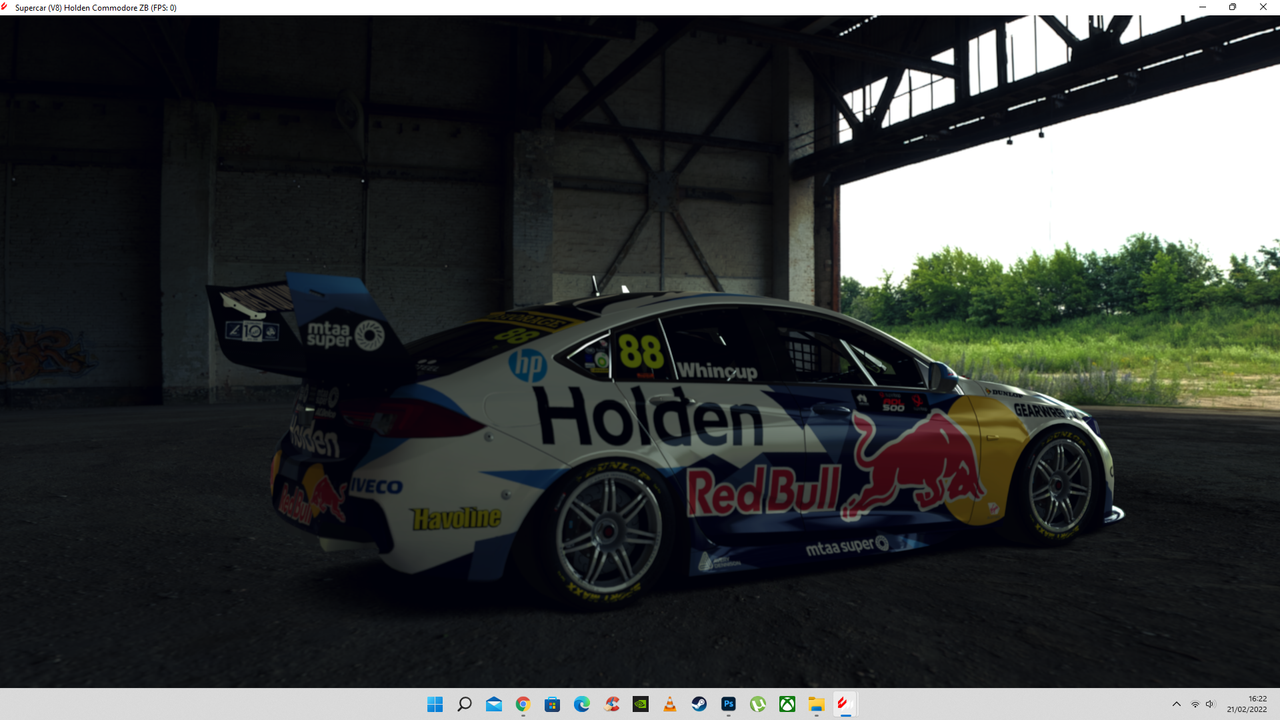Open Google Chrome

[522, 704]
